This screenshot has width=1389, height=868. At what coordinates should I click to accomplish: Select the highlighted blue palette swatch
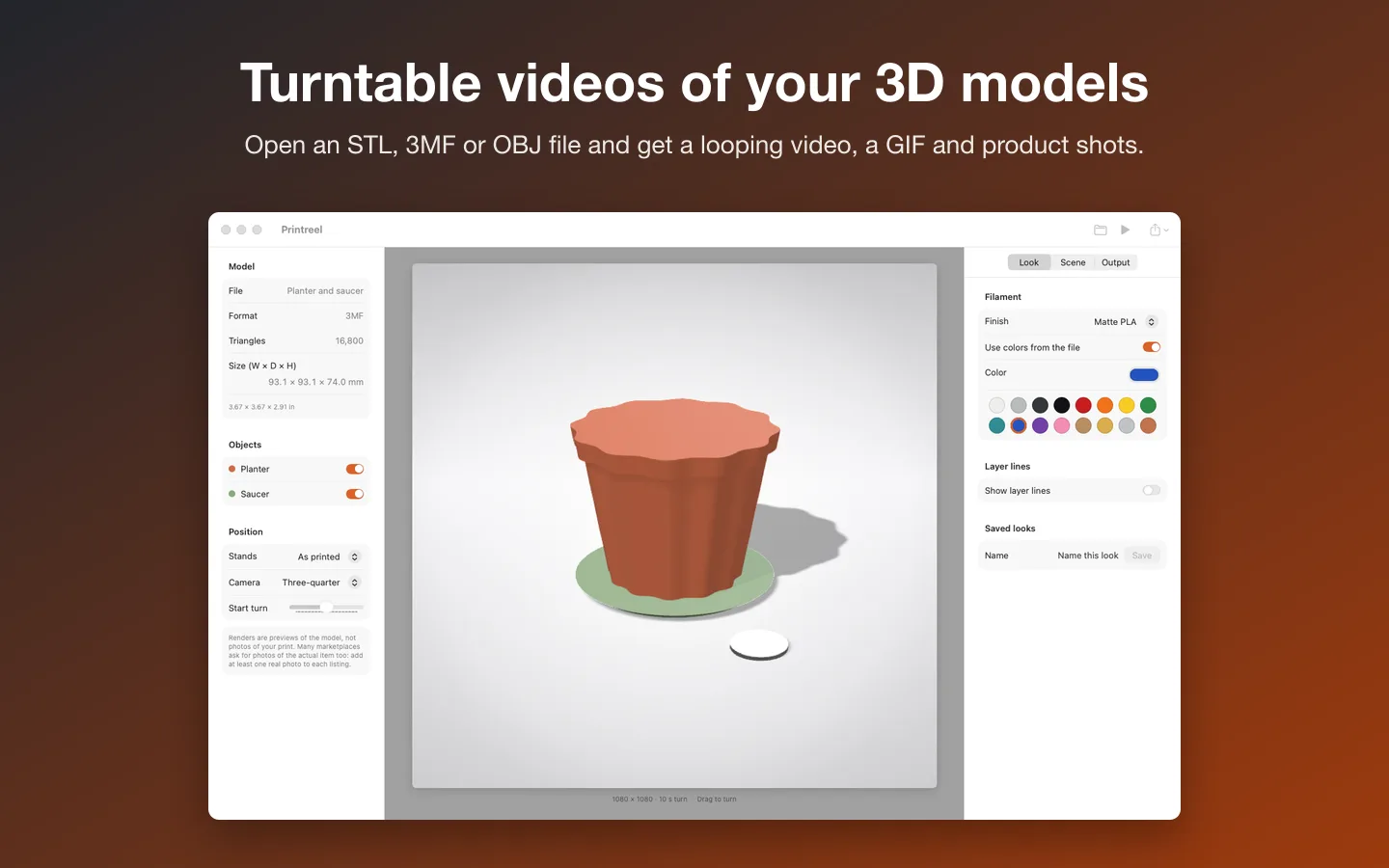[x=1019, y=425]
